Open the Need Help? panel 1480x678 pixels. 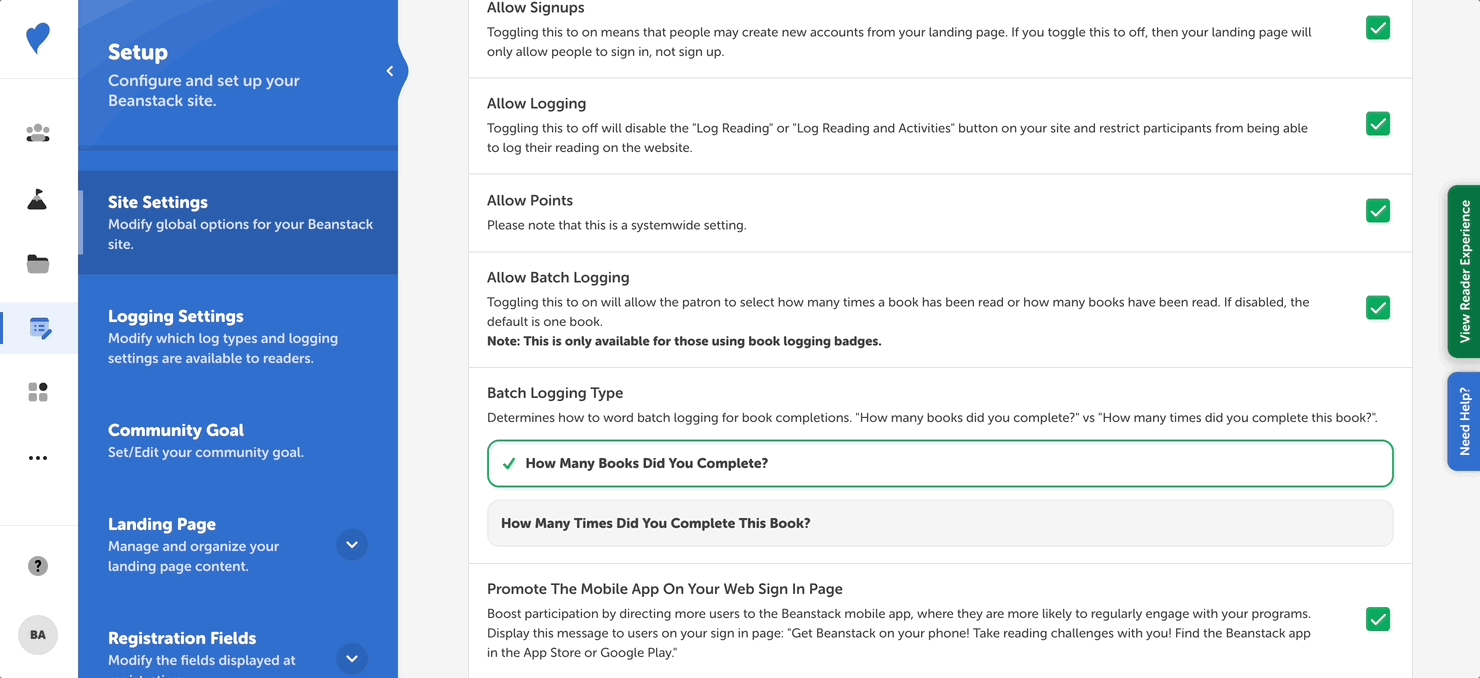pos(1464,421)
